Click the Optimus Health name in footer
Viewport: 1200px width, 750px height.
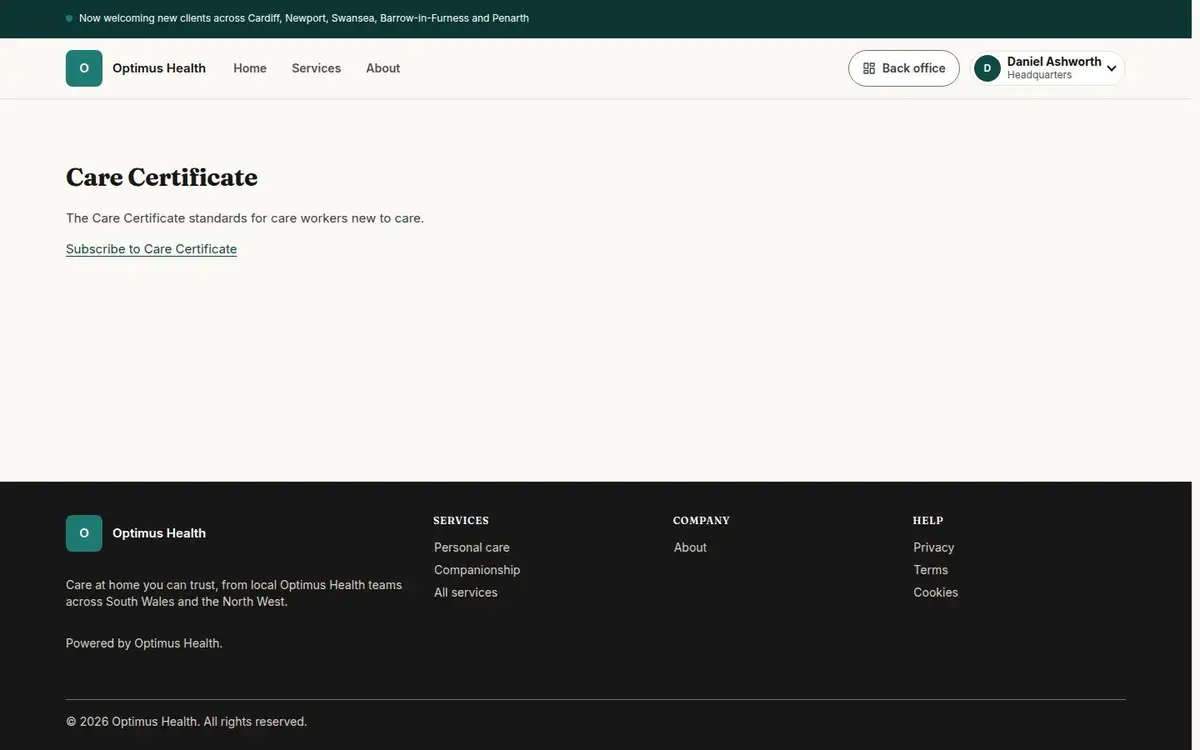click(x=159, y=533)
